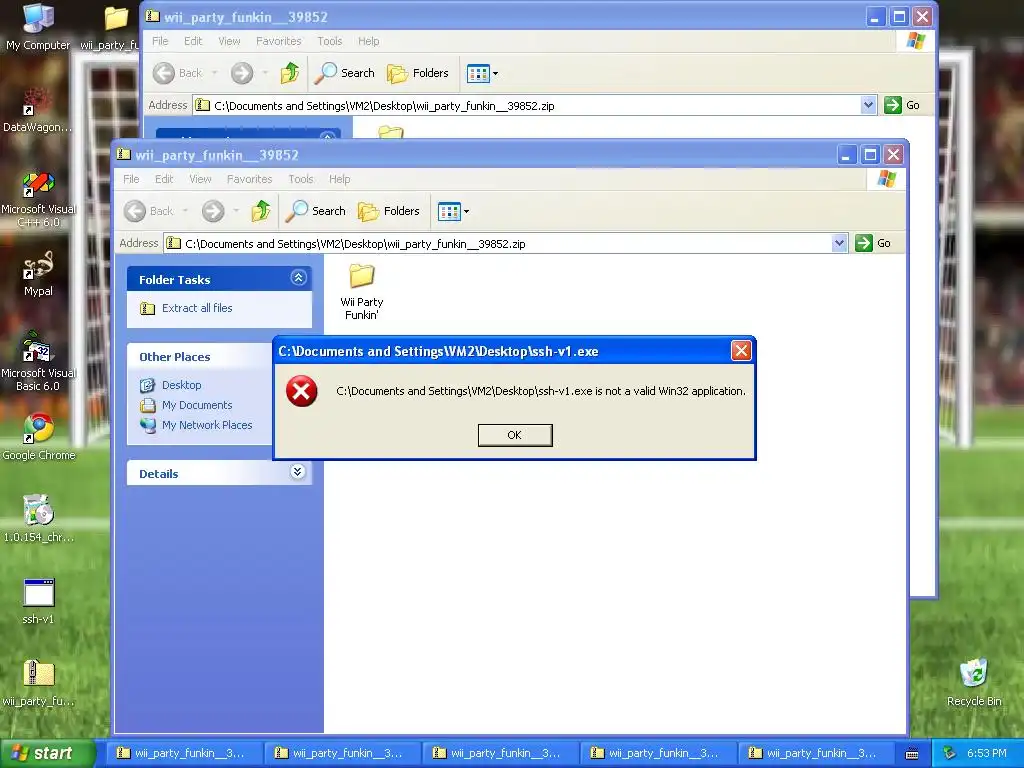Click system tray network icon
Screen dimensions: 1024x768
pos(950,753)
